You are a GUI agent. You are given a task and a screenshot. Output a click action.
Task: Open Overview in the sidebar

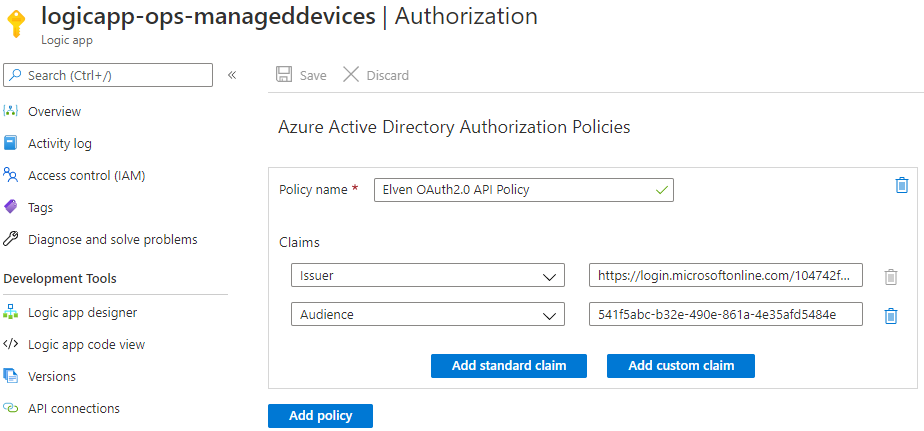pos(54,111)
